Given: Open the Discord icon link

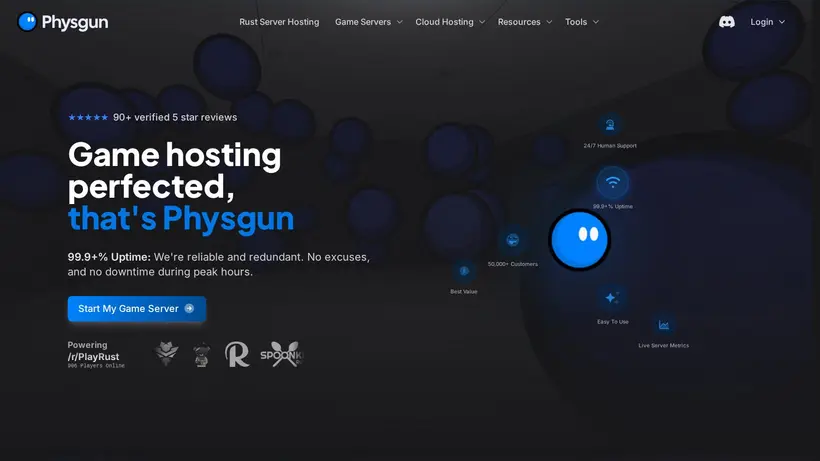Looking at the screenshot, I should pyautogui.click(x=726, y=22).
